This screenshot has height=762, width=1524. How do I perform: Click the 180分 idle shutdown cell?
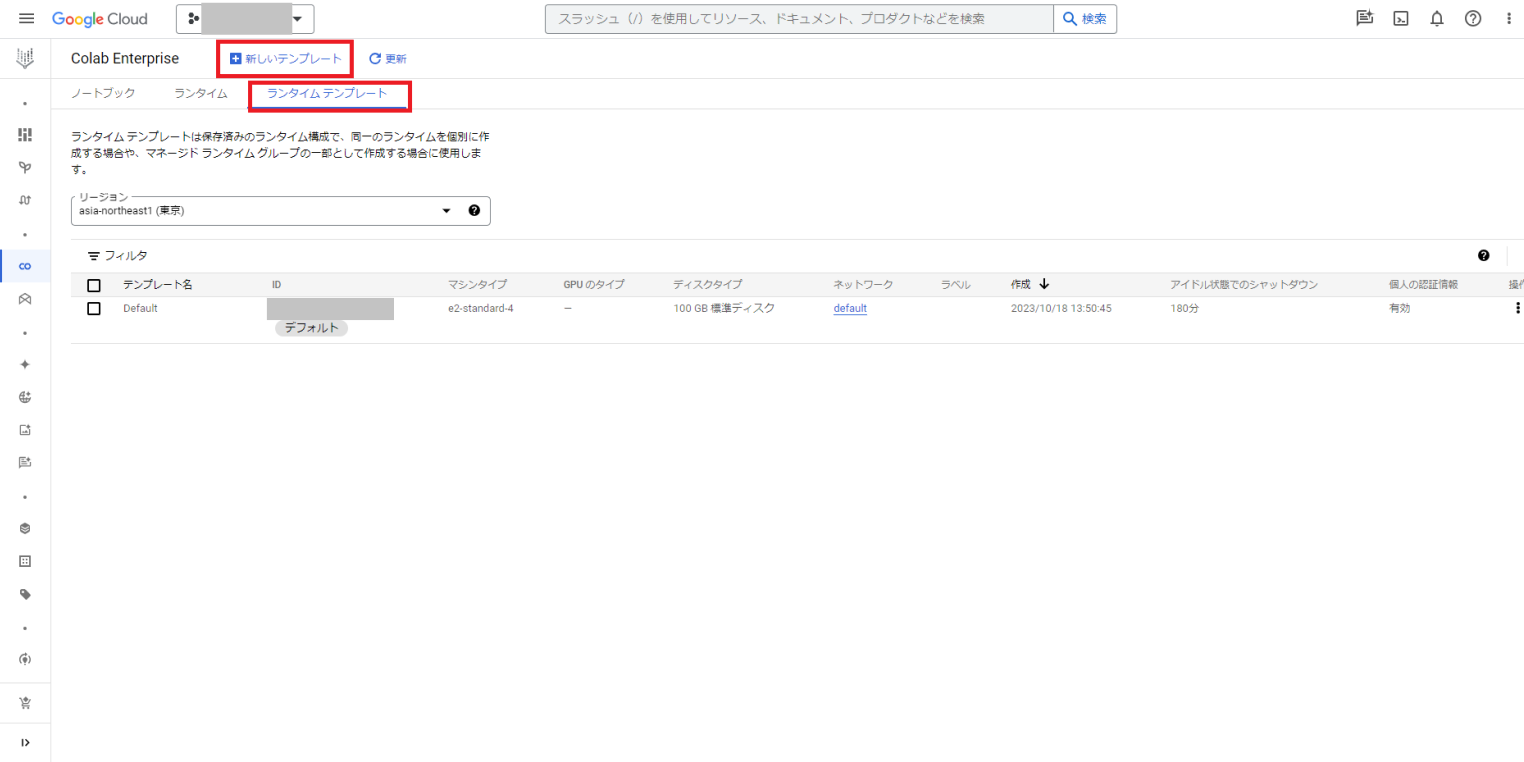1184,308
